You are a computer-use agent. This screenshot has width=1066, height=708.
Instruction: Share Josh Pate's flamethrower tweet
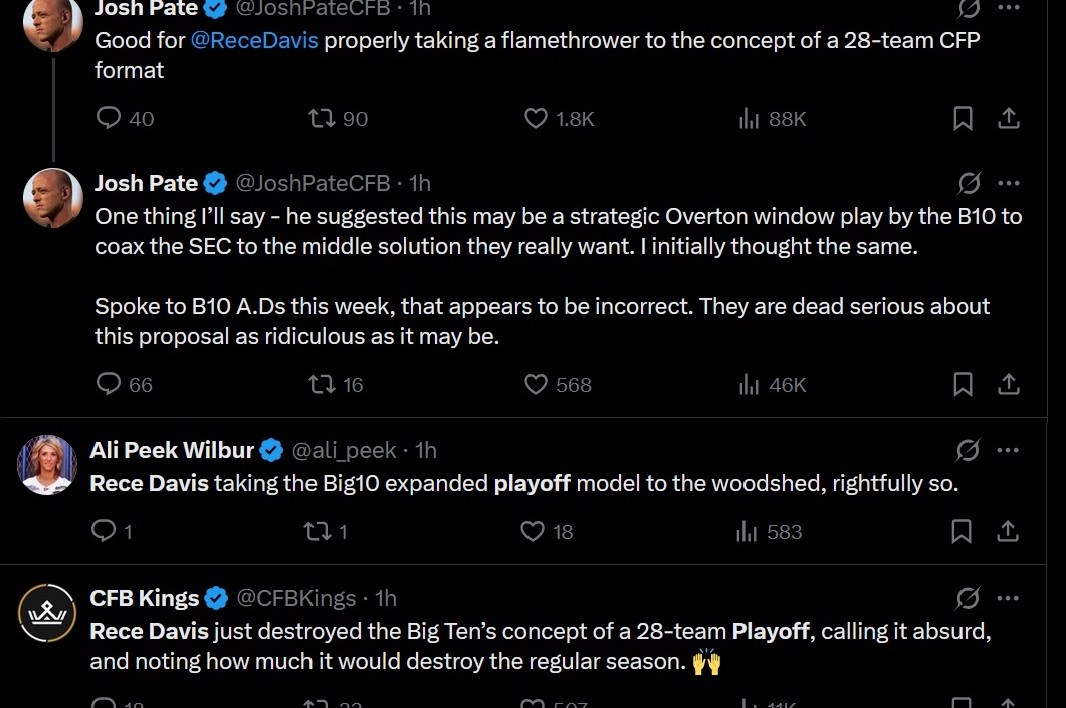(1009, 119)
